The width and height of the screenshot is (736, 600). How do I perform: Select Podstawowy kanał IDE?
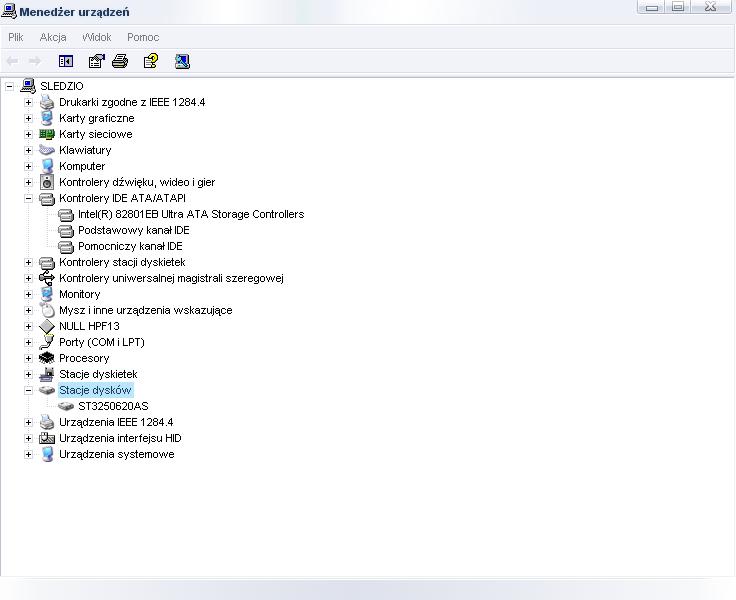tap(134, 230)
